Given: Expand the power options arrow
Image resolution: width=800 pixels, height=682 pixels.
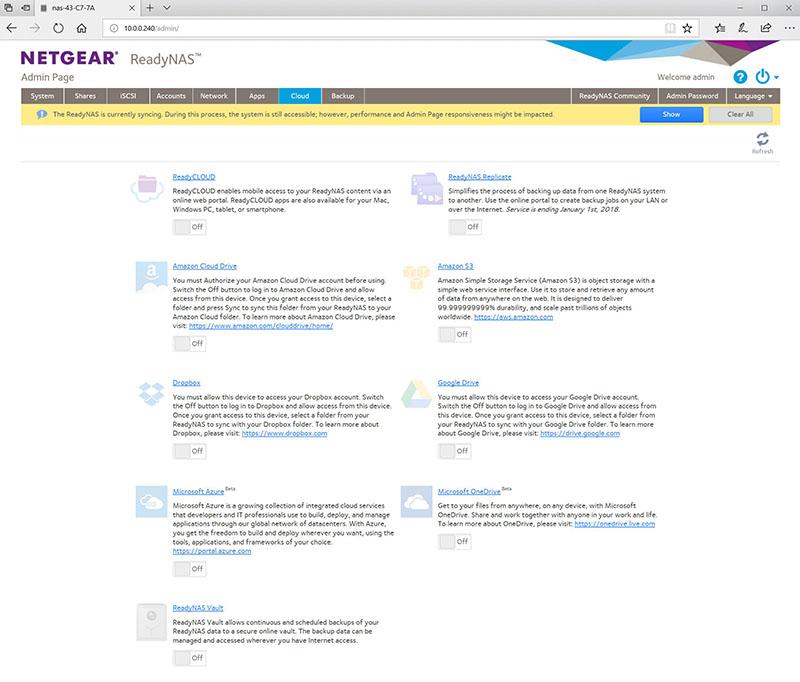Looking at the screenshot, I should coord(776,78).
